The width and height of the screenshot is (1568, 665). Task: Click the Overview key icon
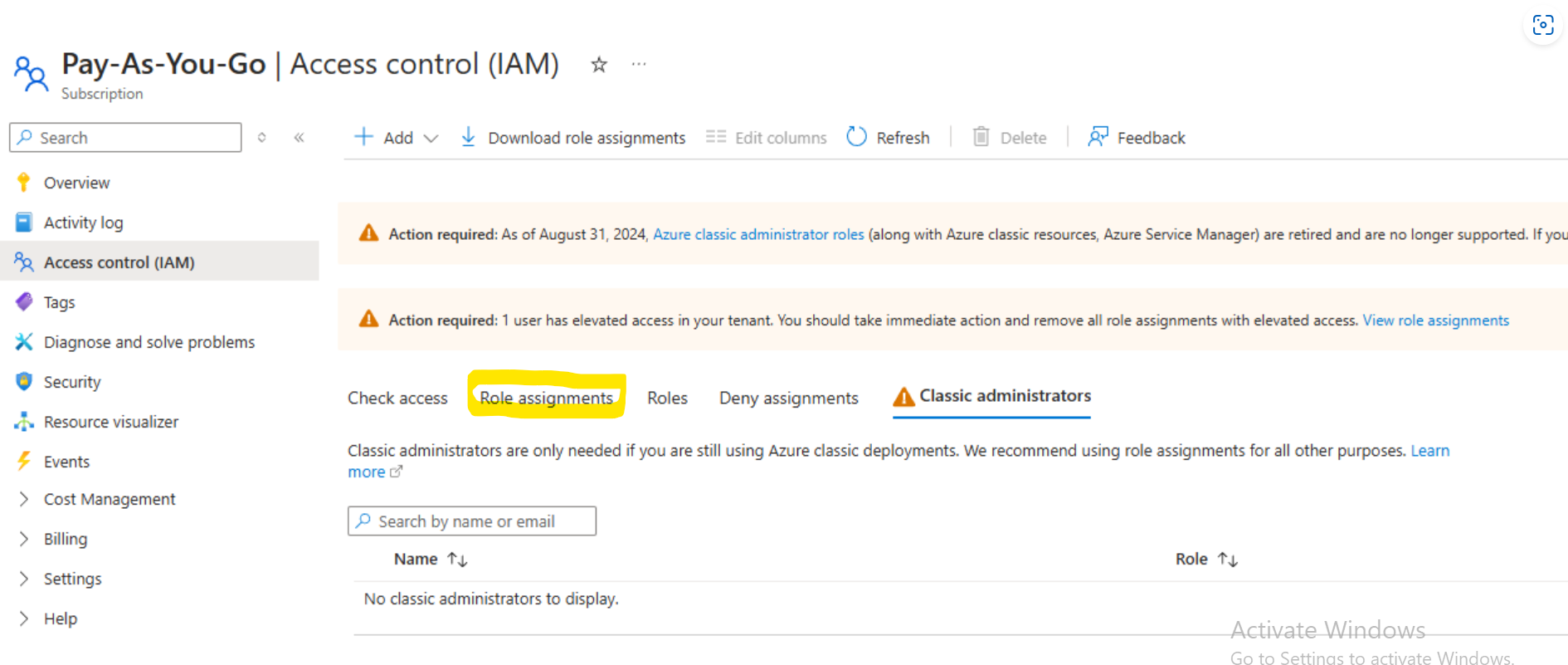click(23, 182)
